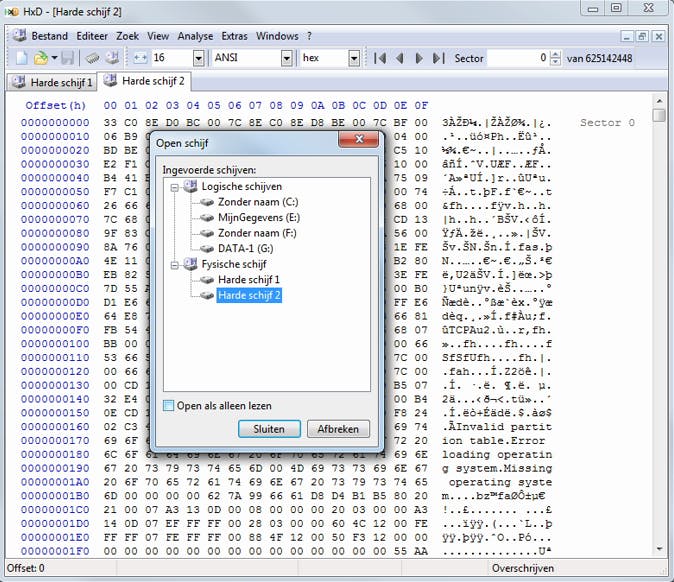Screen dimensions: 674x582
Task: Click drive icon beside Harde schijf 1 in tree
Action: 207,280
